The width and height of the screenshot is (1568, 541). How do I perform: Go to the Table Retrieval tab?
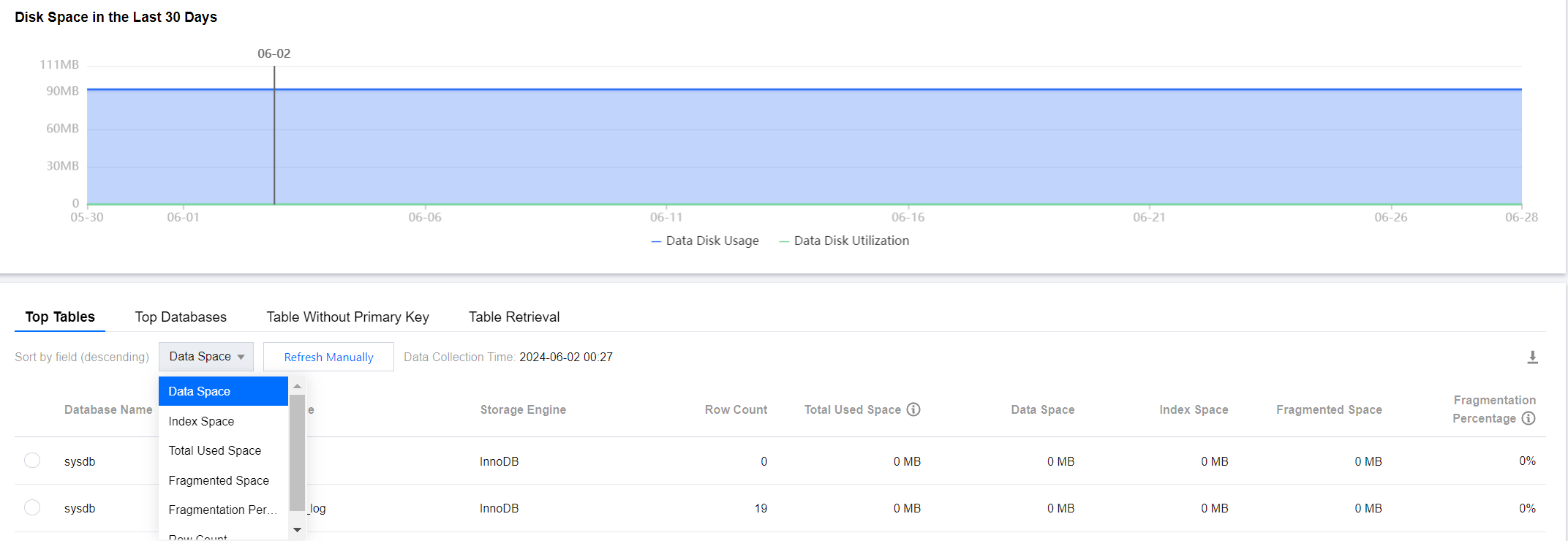[514, 317]
